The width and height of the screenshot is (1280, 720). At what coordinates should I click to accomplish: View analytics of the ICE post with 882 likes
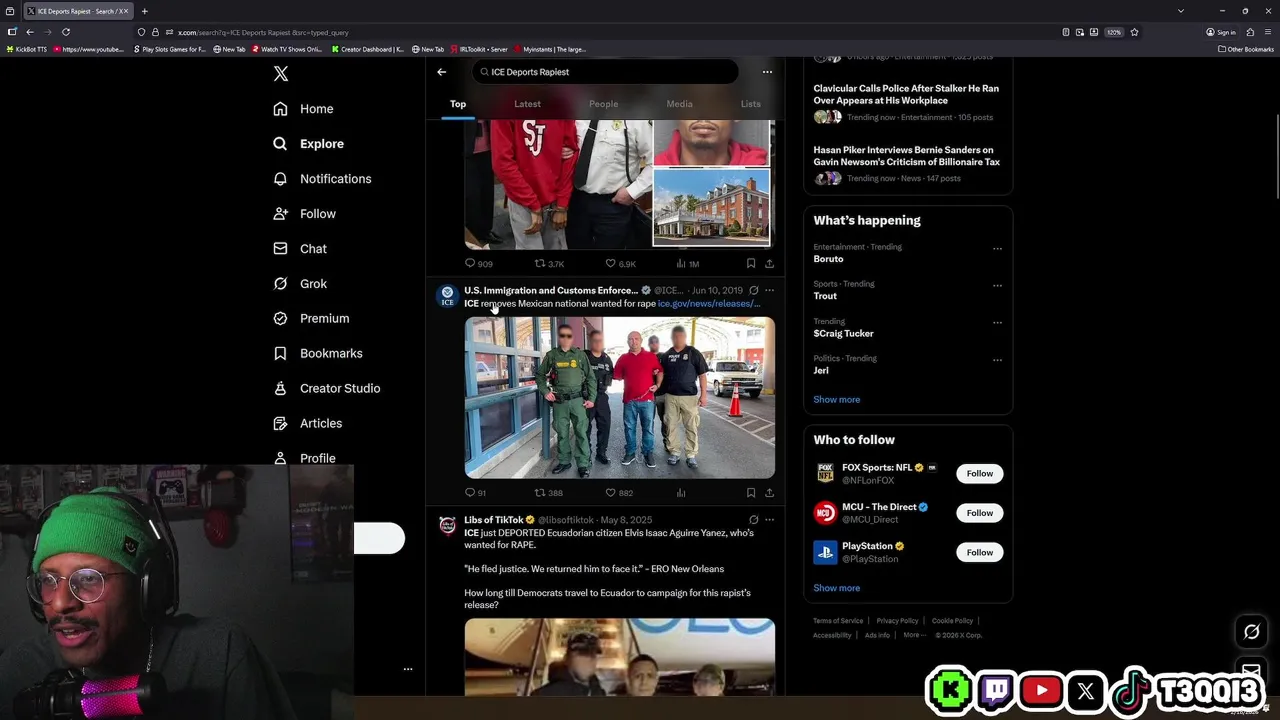point(681,493)
